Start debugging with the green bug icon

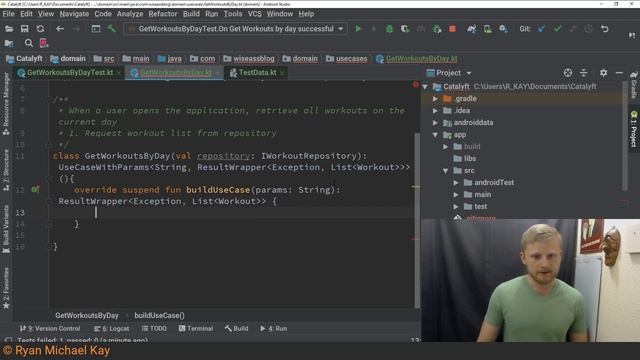point(389,29)
